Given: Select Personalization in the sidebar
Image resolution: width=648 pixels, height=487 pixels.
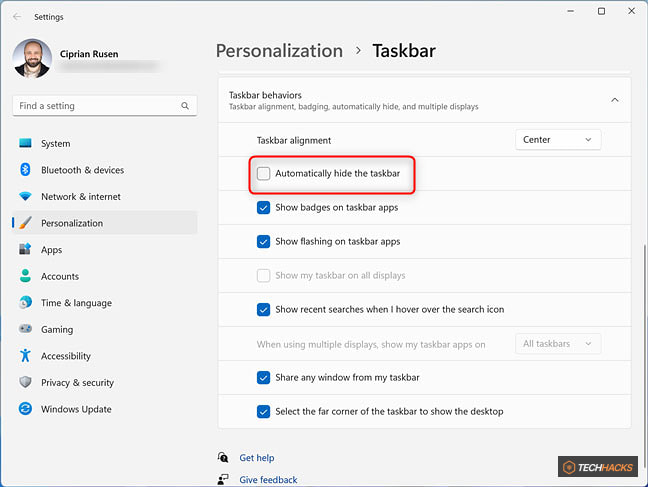Looking at the screenshot, I should pyautogui.click(x=105, y=223).
